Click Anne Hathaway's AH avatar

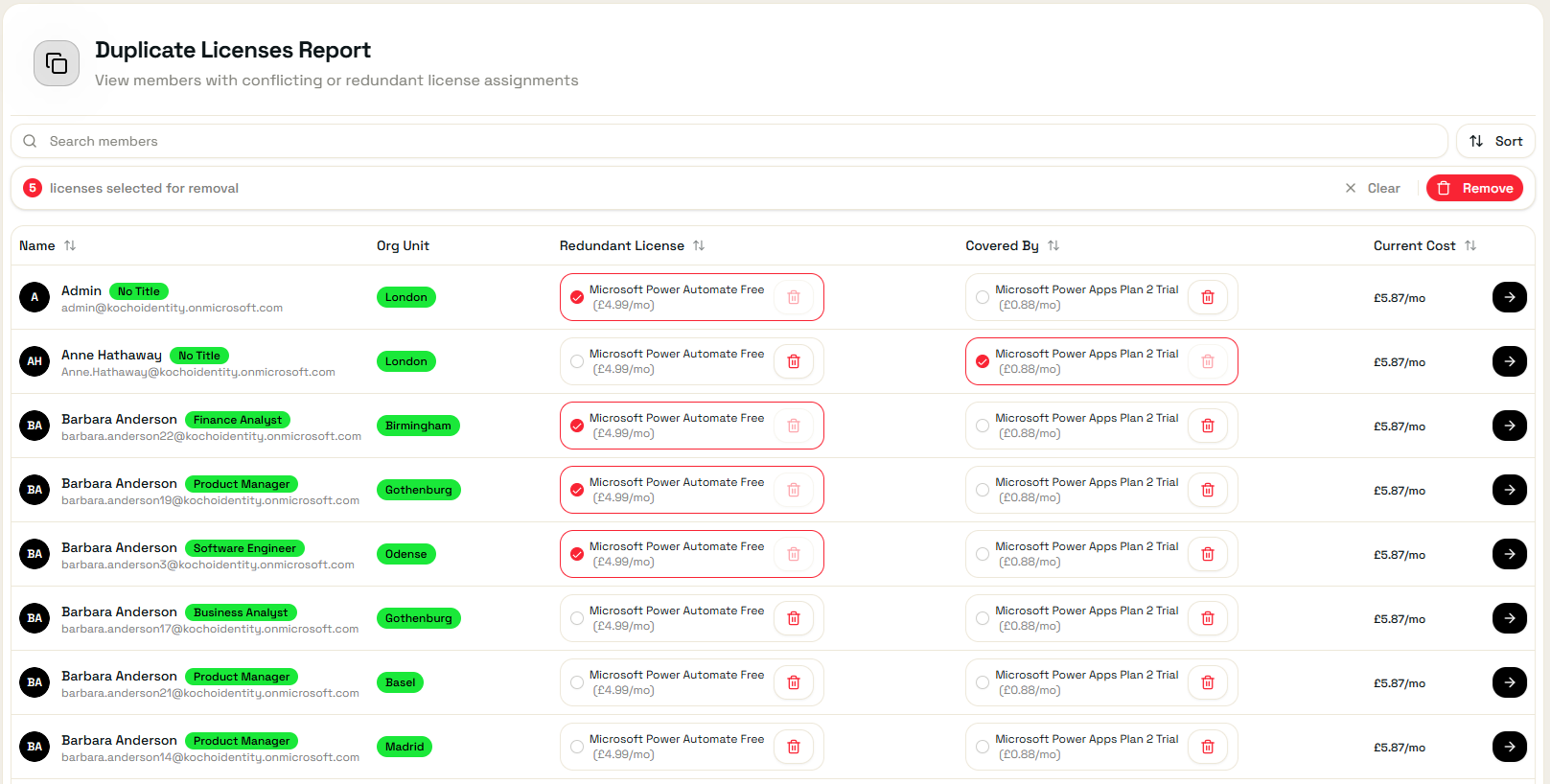point(35,361)
